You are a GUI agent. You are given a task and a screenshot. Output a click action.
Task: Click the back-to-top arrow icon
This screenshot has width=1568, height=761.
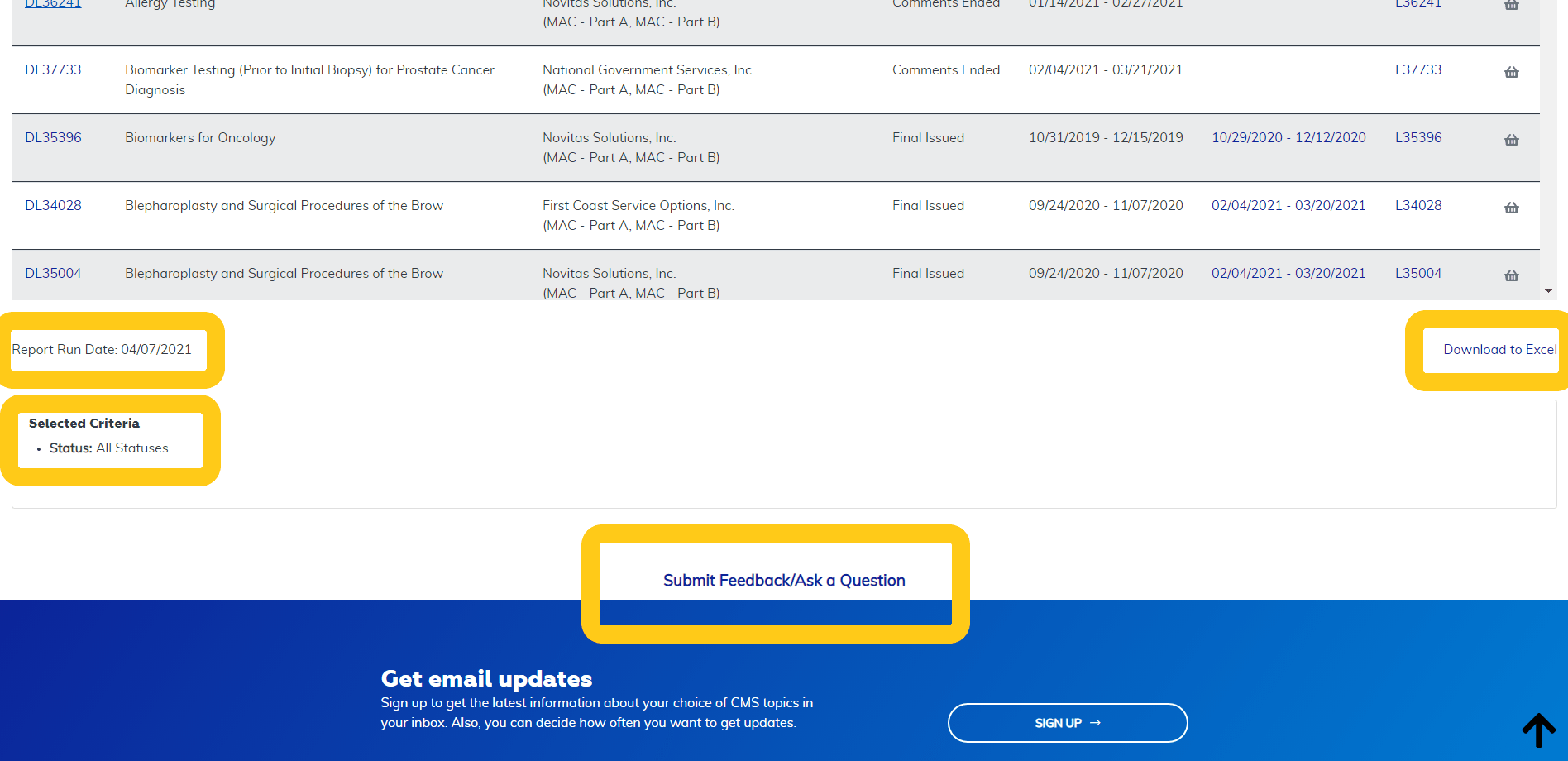tap(1538, 730)
